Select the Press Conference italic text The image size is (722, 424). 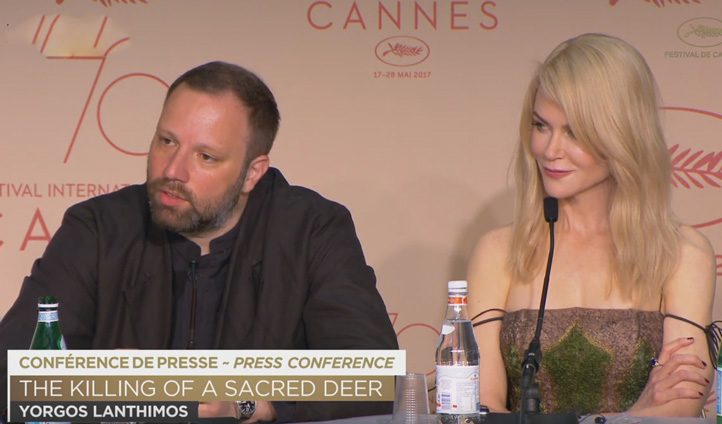point(314,363)
